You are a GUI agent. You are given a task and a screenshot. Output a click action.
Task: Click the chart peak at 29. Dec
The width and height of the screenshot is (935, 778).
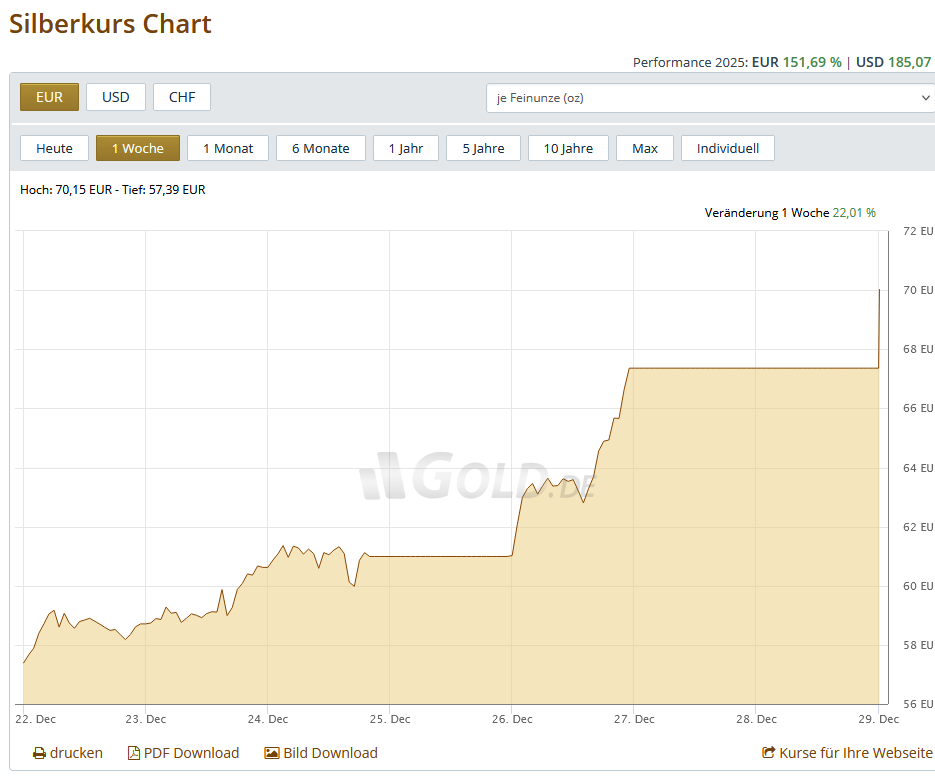pos(880,290)
